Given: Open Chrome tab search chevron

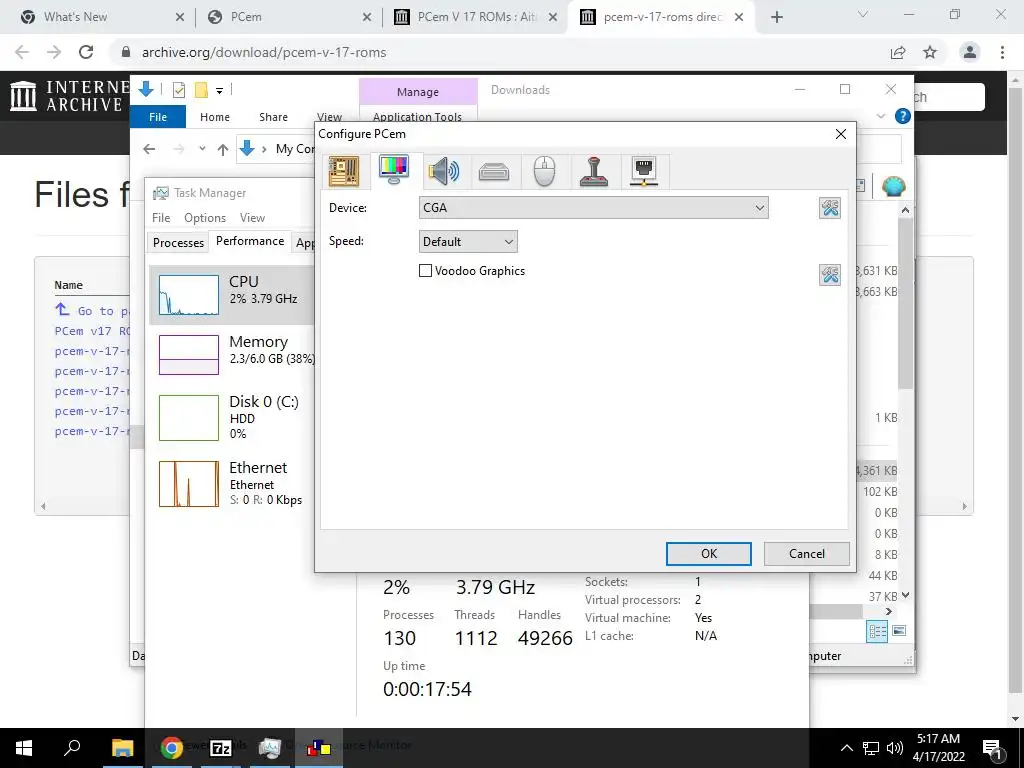Looking at the screenshot, I should click(x=862, y=14).
